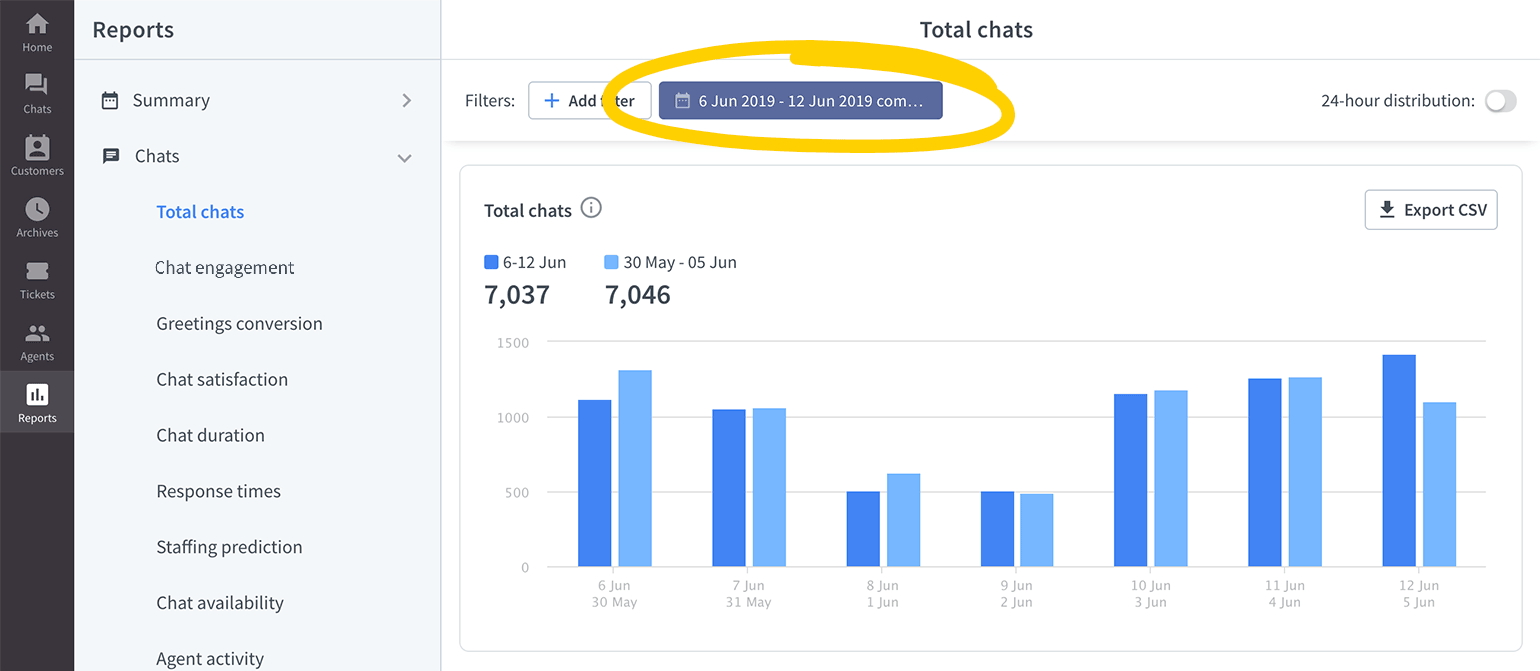
Task: Open the Chat satisfaction report
Action: point(222,380)
